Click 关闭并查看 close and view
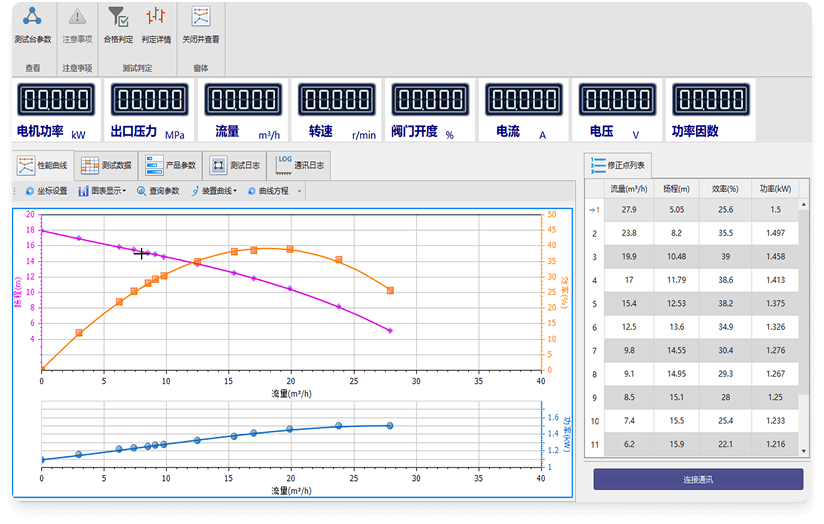The image size is (824, 524). point(201,24)
